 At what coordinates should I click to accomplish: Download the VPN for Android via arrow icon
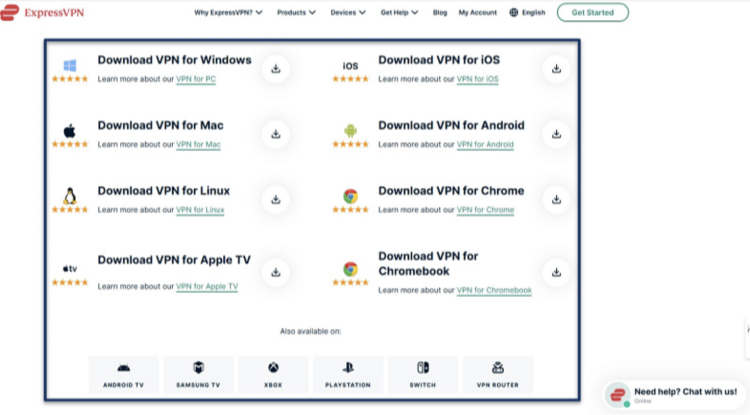pos(556,134)
